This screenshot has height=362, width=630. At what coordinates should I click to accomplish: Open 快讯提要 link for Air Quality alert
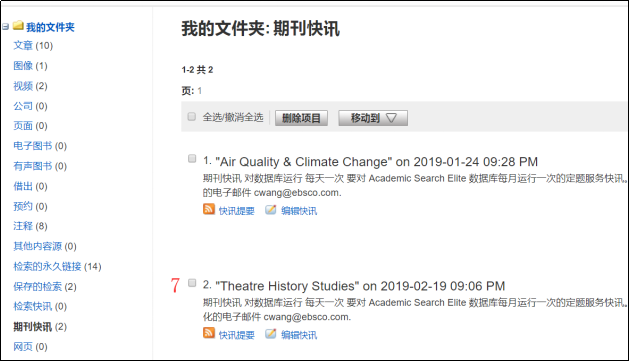click(x=237, y=211)
